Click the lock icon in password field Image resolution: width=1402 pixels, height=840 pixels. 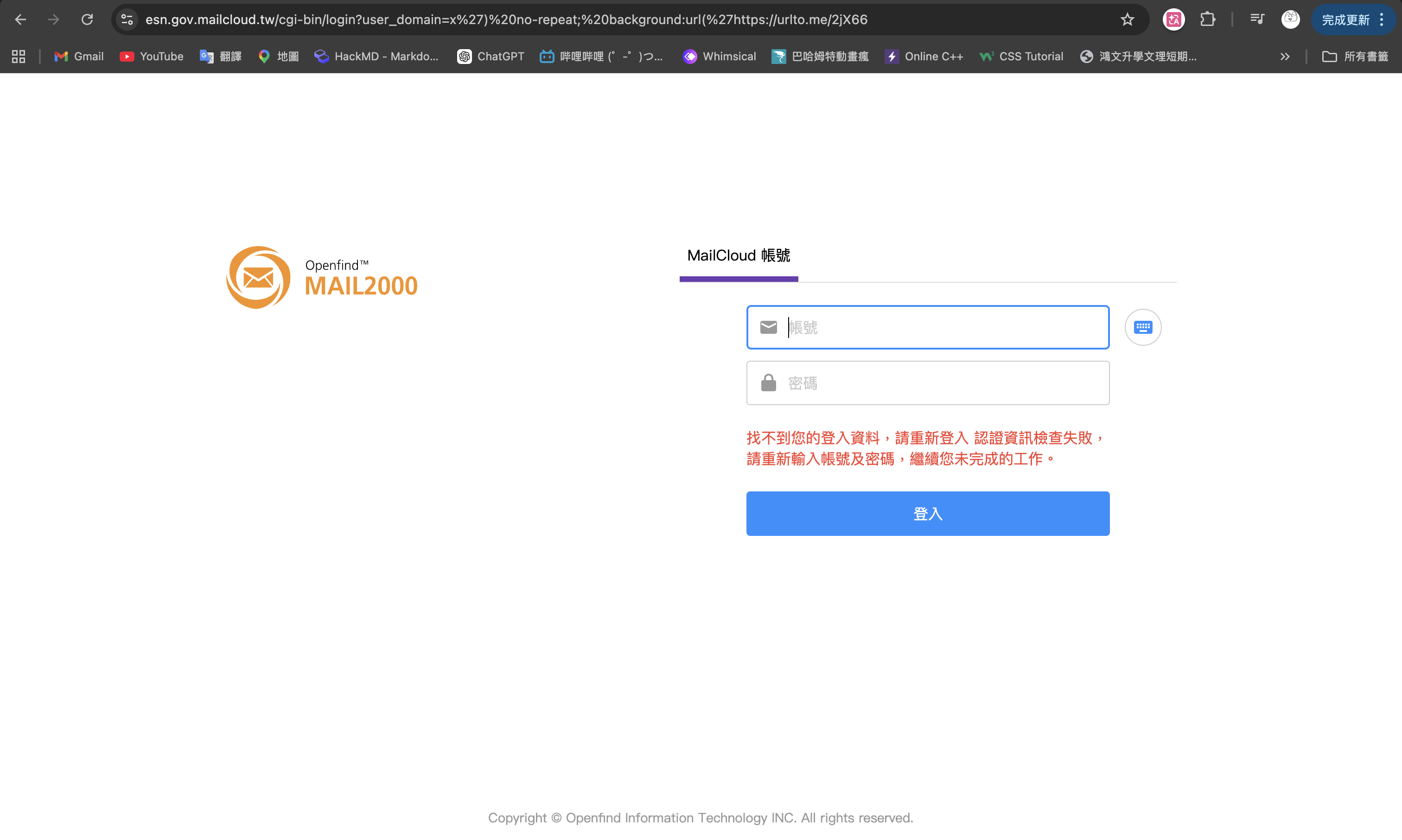pyautogui.click(x=769, y=383)
